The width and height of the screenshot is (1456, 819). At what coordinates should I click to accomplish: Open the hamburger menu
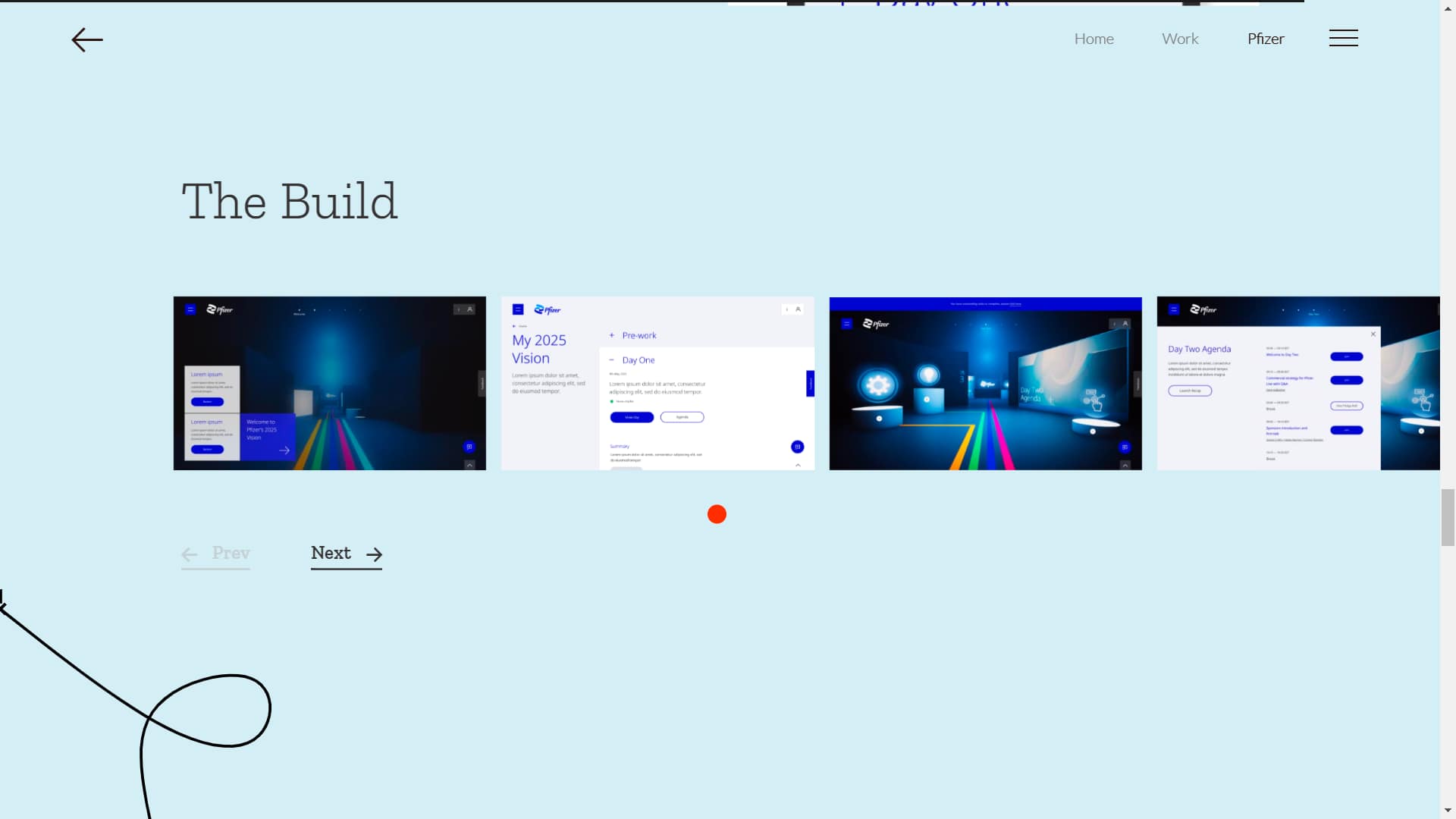pyautogui.click(x=1343, y=38)
